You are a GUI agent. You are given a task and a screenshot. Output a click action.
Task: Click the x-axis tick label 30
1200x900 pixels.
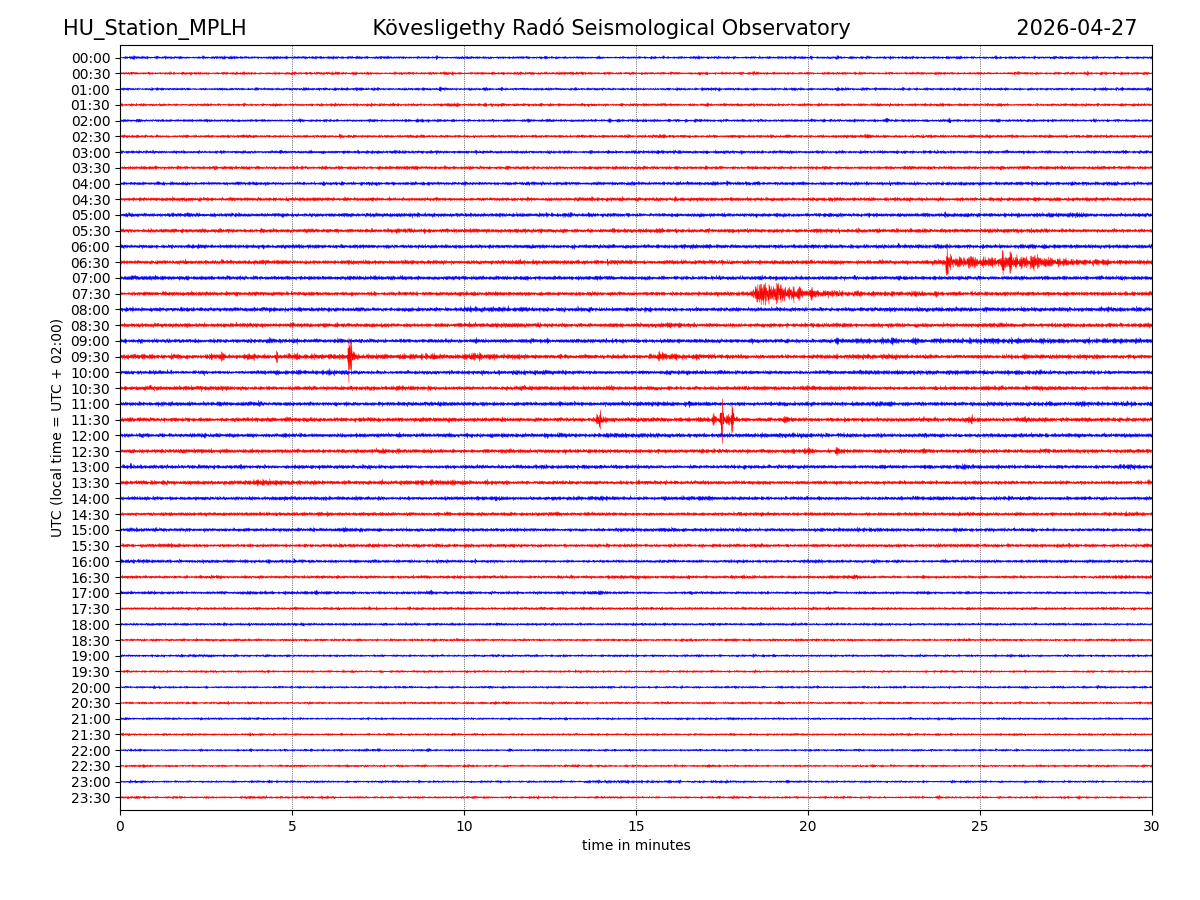[x=1152, y=827]
